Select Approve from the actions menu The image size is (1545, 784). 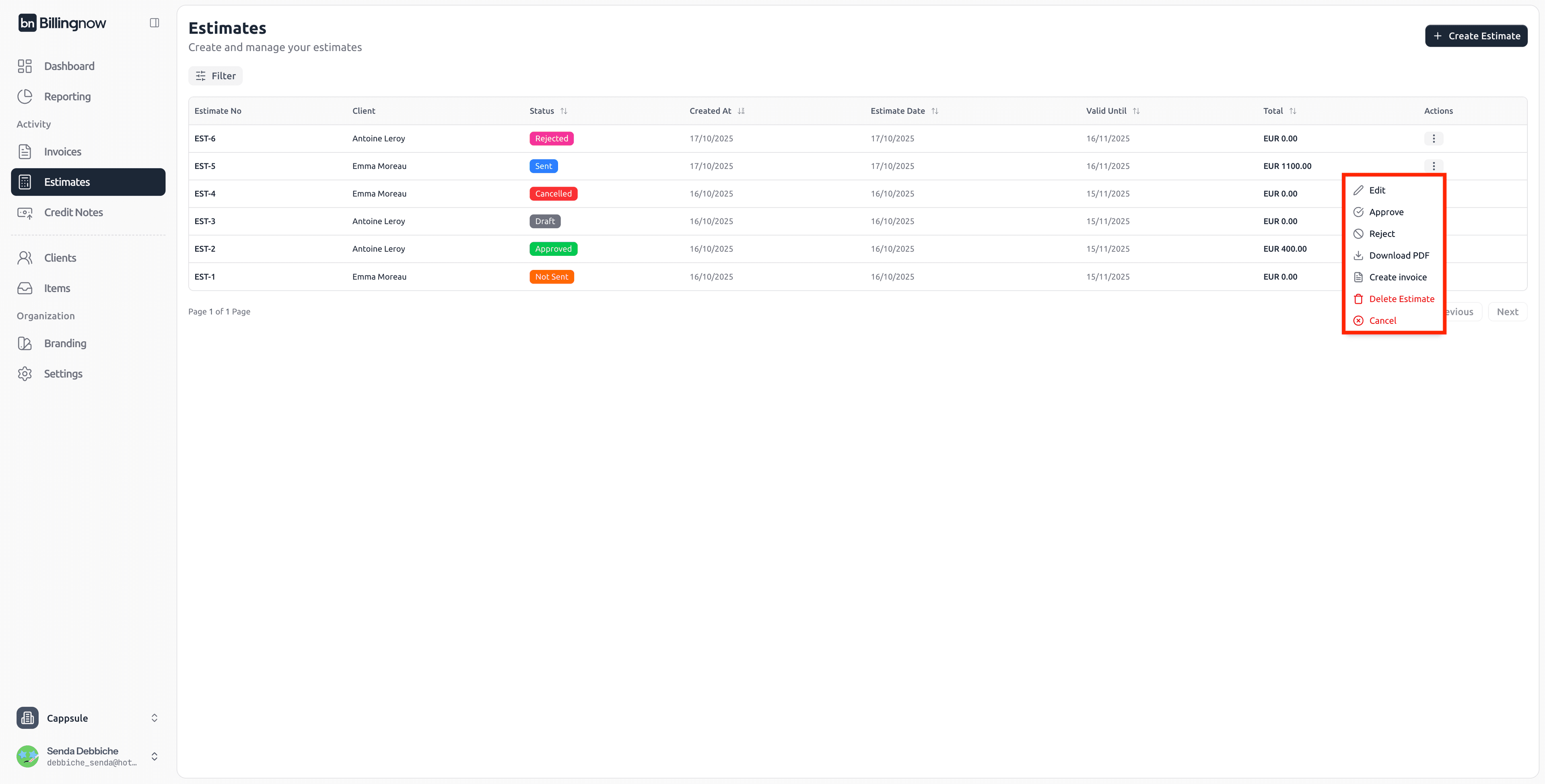tap(1386, 212)
